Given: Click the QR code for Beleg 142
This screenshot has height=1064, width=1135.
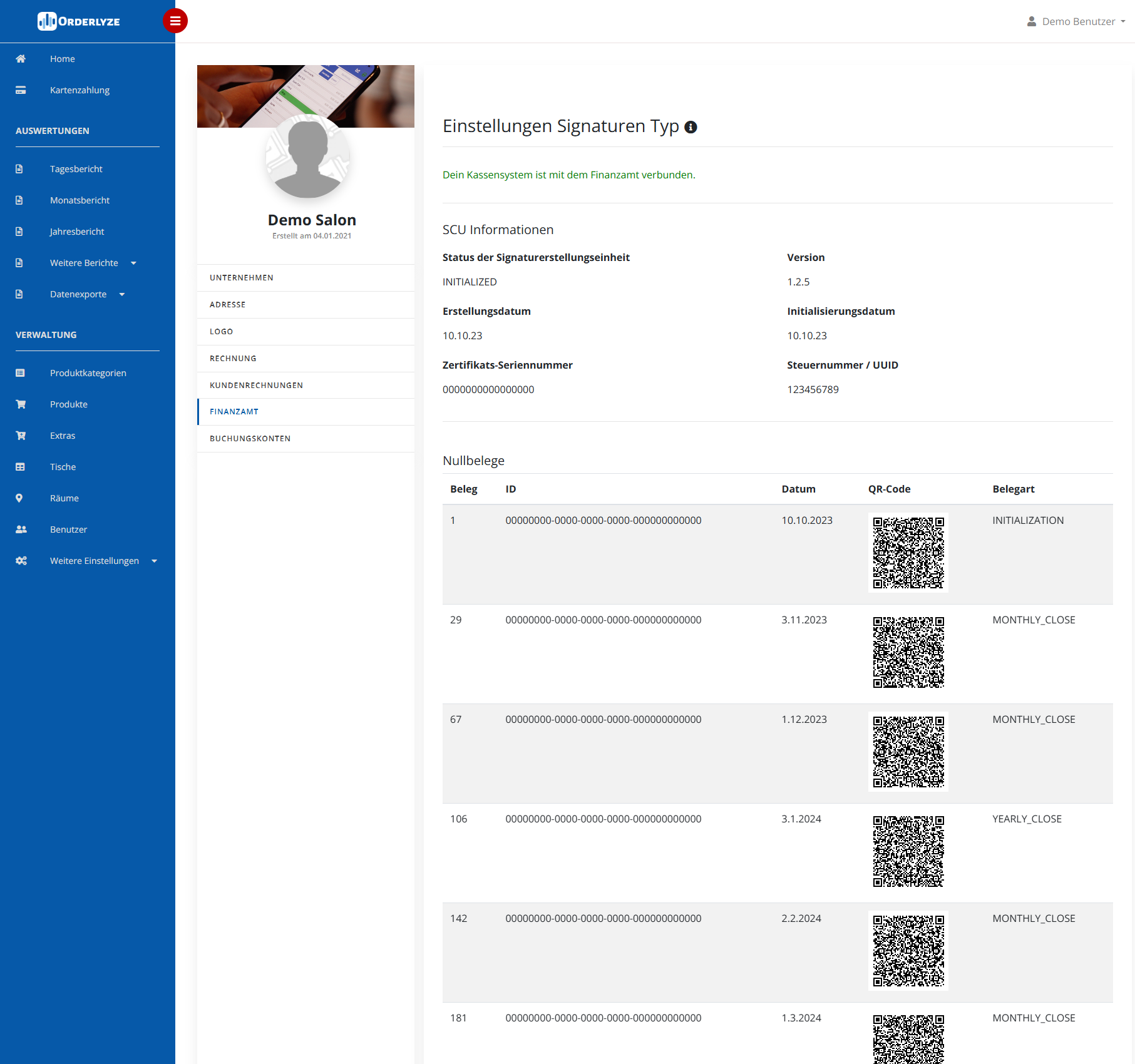Looking at the screenshot, I should (908, 951).
